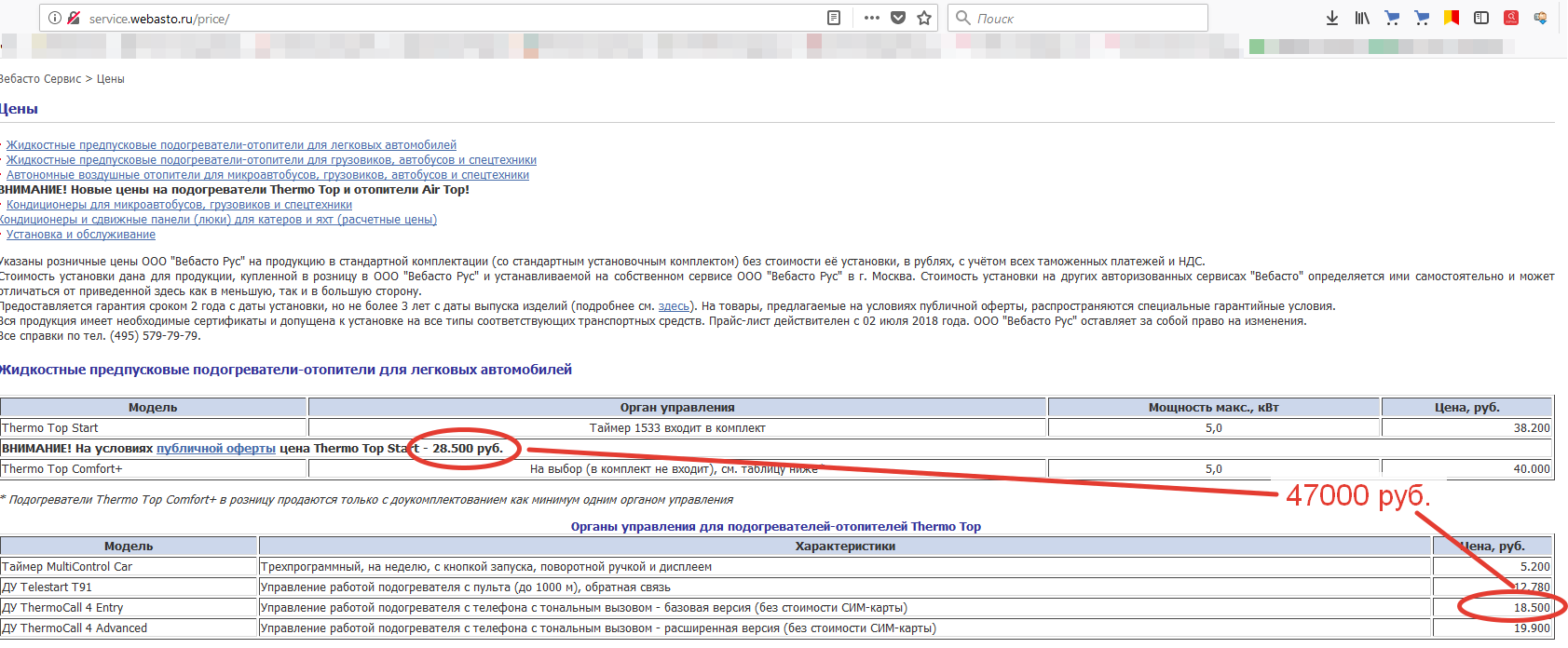Click the здесь warranty details link
1568x648 pixels.
[674, 306]
